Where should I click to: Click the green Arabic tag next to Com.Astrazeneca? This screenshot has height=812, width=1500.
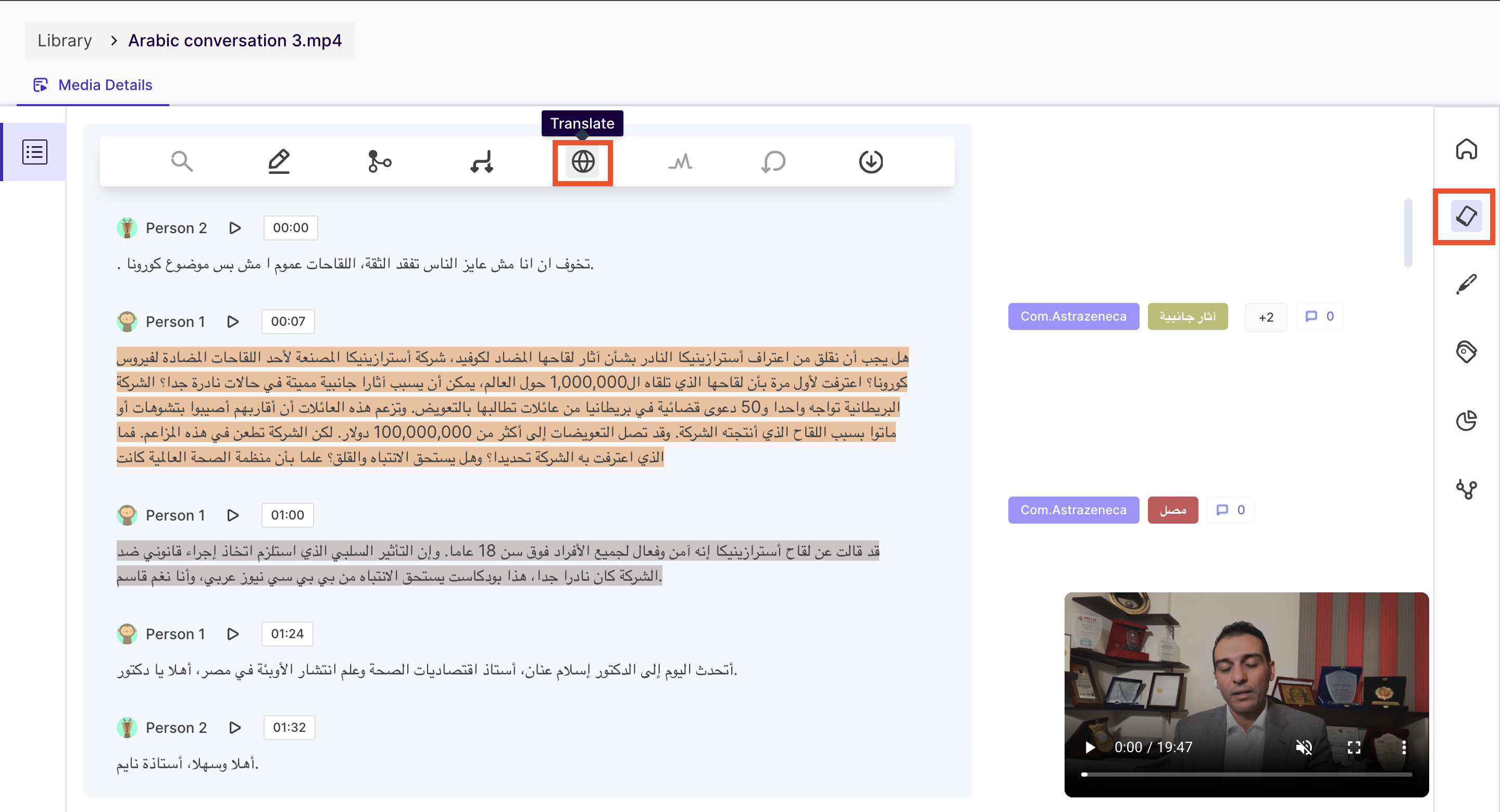(x=1188, y=316)
